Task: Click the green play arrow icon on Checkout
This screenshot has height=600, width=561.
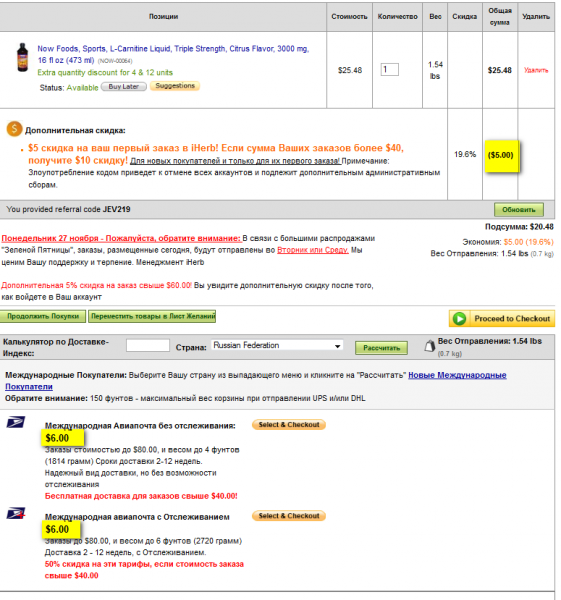Action: pos(459,319)
